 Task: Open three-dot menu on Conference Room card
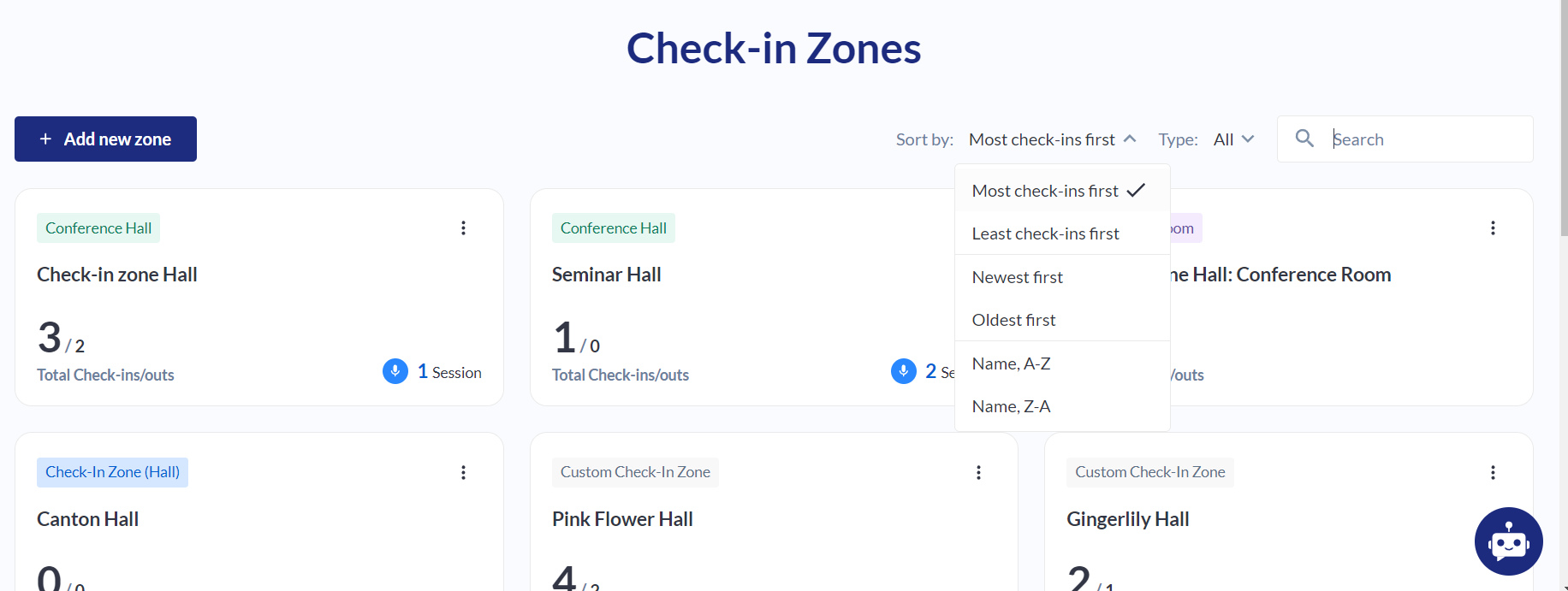pos(1493,228)
